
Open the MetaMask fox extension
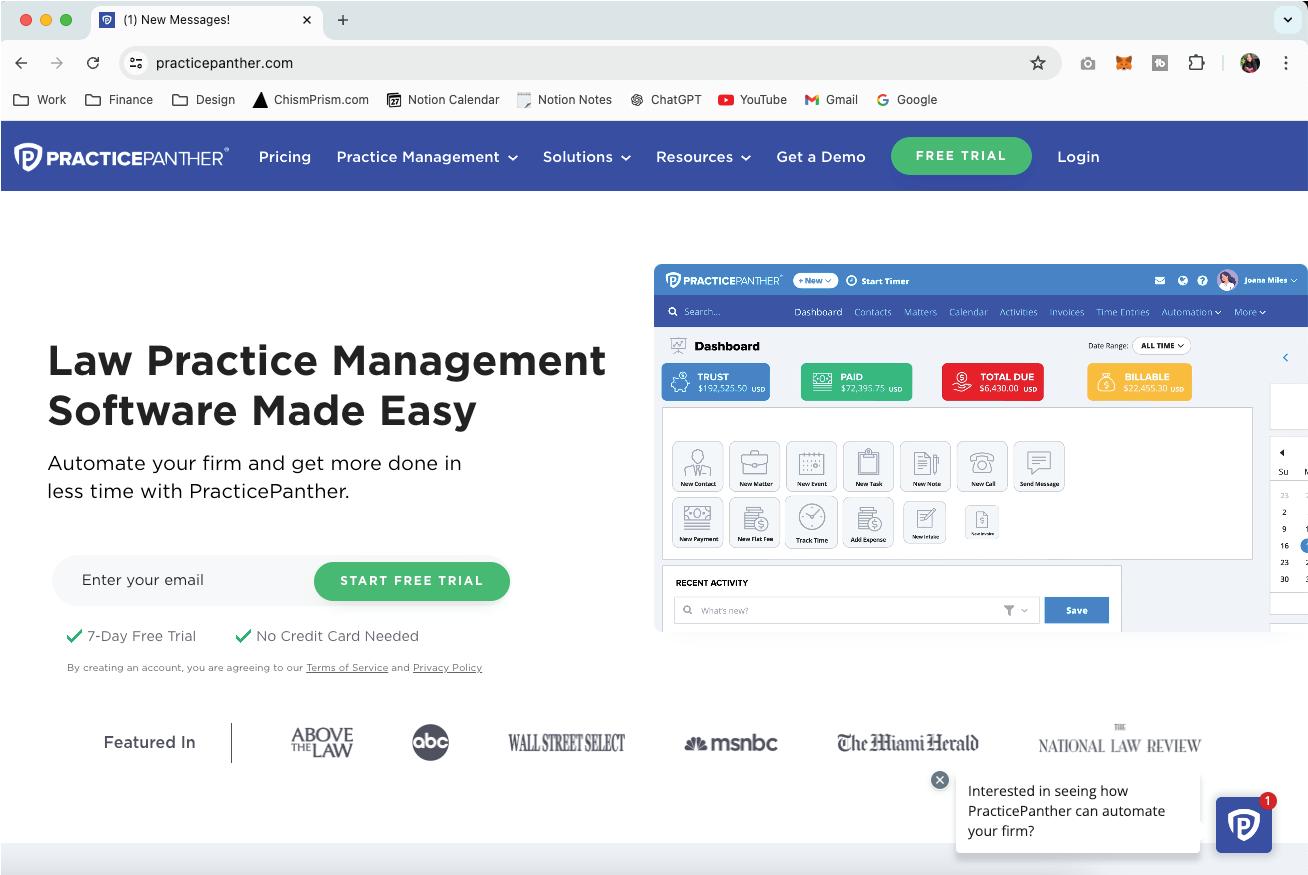click(1124, 63)
